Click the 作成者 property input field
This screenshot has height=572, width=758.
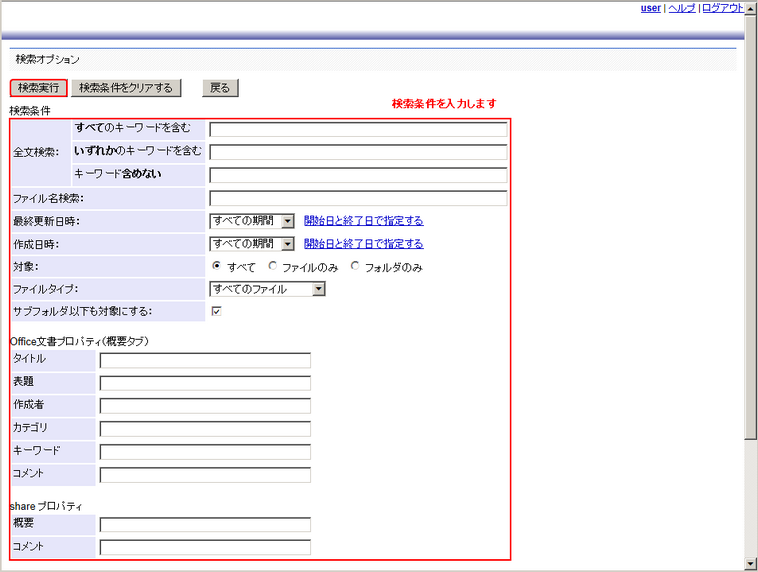point(205,406)
